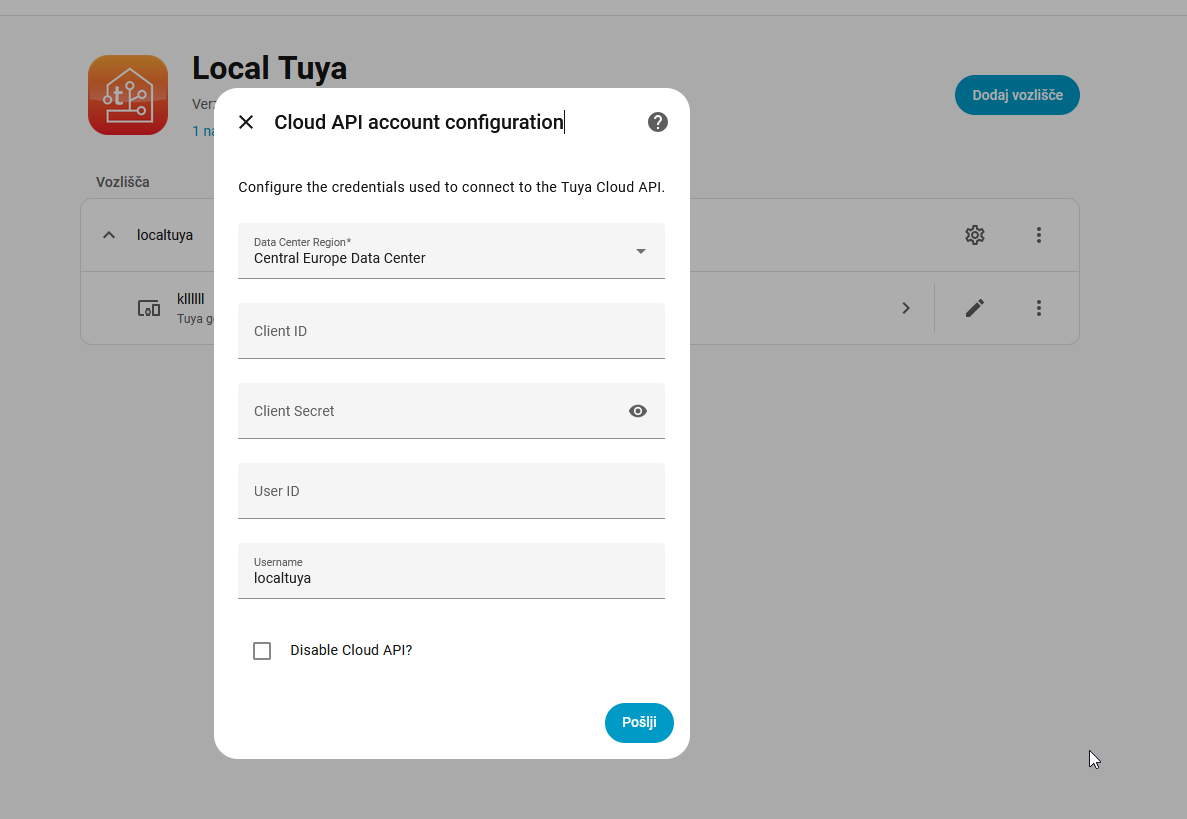Open the kllllll device three-dot menu
The width and height of the screenshot is (1187, 819).
pos(1039,308)
